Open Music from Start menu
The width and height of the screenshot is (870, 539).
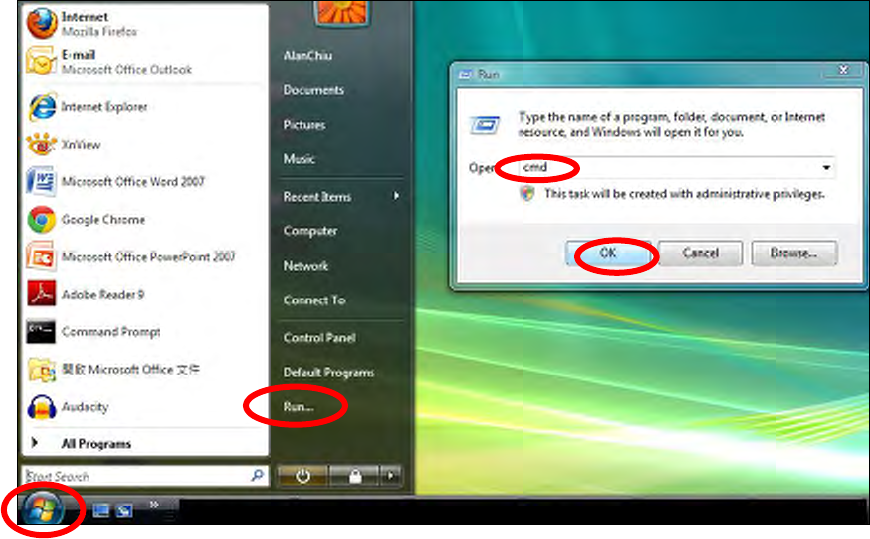pos(299,159)
